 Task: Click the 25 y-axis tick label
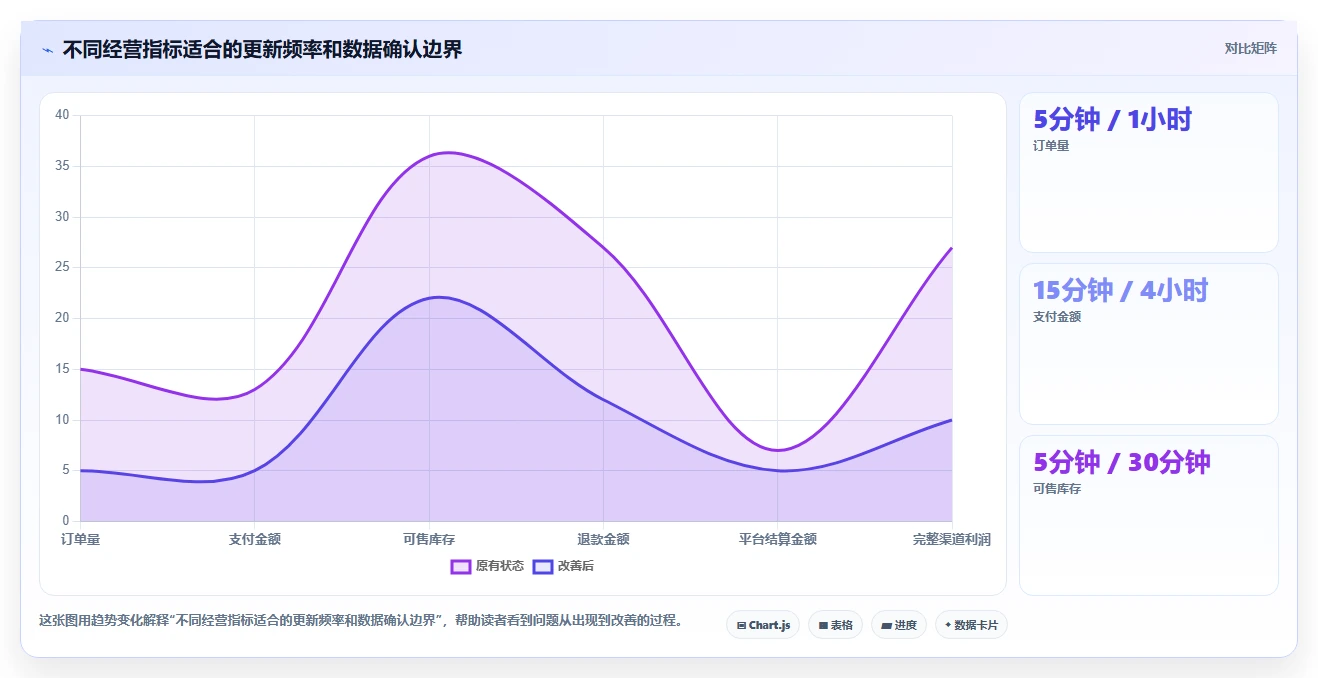coord(62,267)
